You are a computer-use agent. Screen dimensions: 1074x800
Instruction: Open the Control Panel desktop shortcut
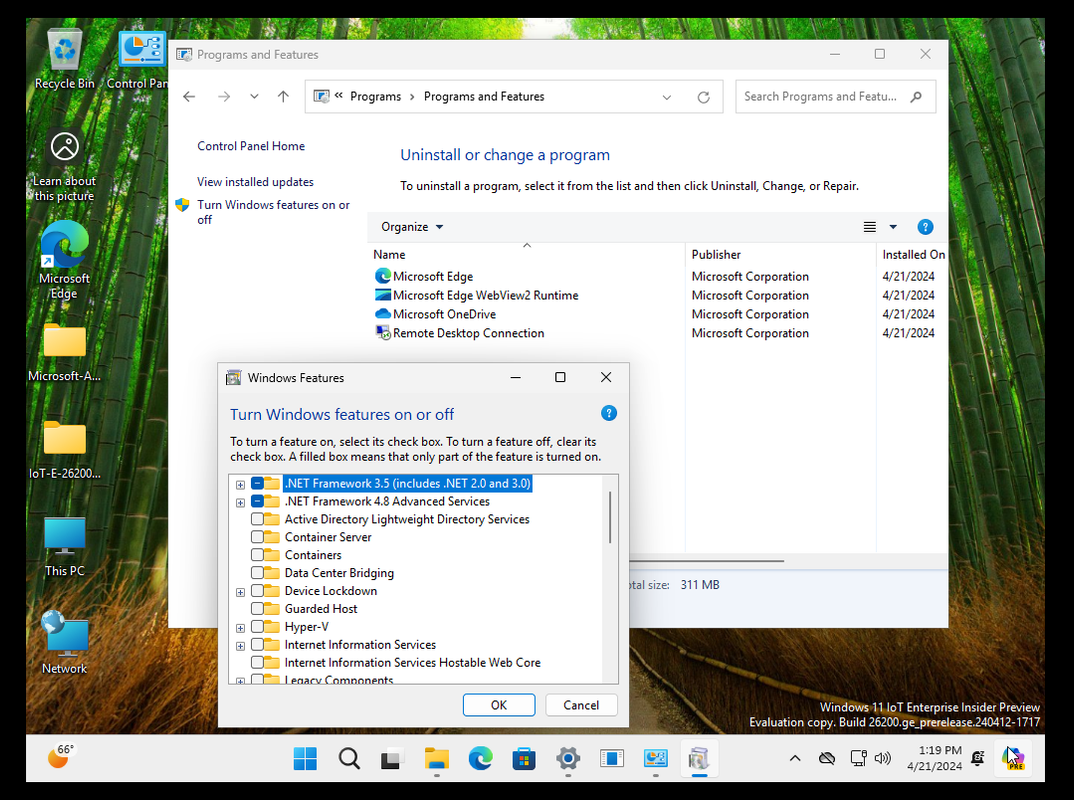point(142,60)
